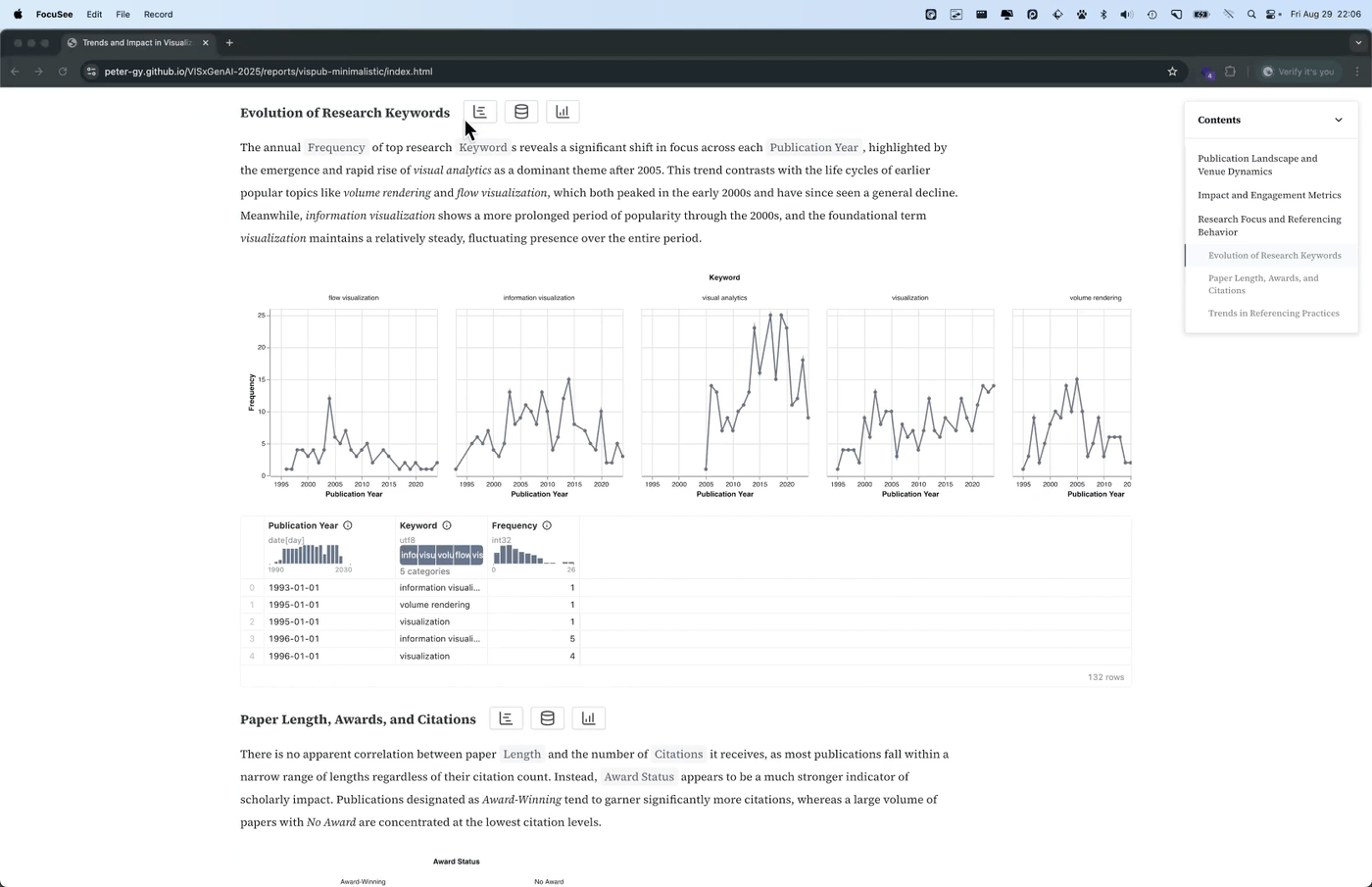Open the File menu in menu bar
The width and height of the screenshot is (1372, 887).
pos(122,15)
